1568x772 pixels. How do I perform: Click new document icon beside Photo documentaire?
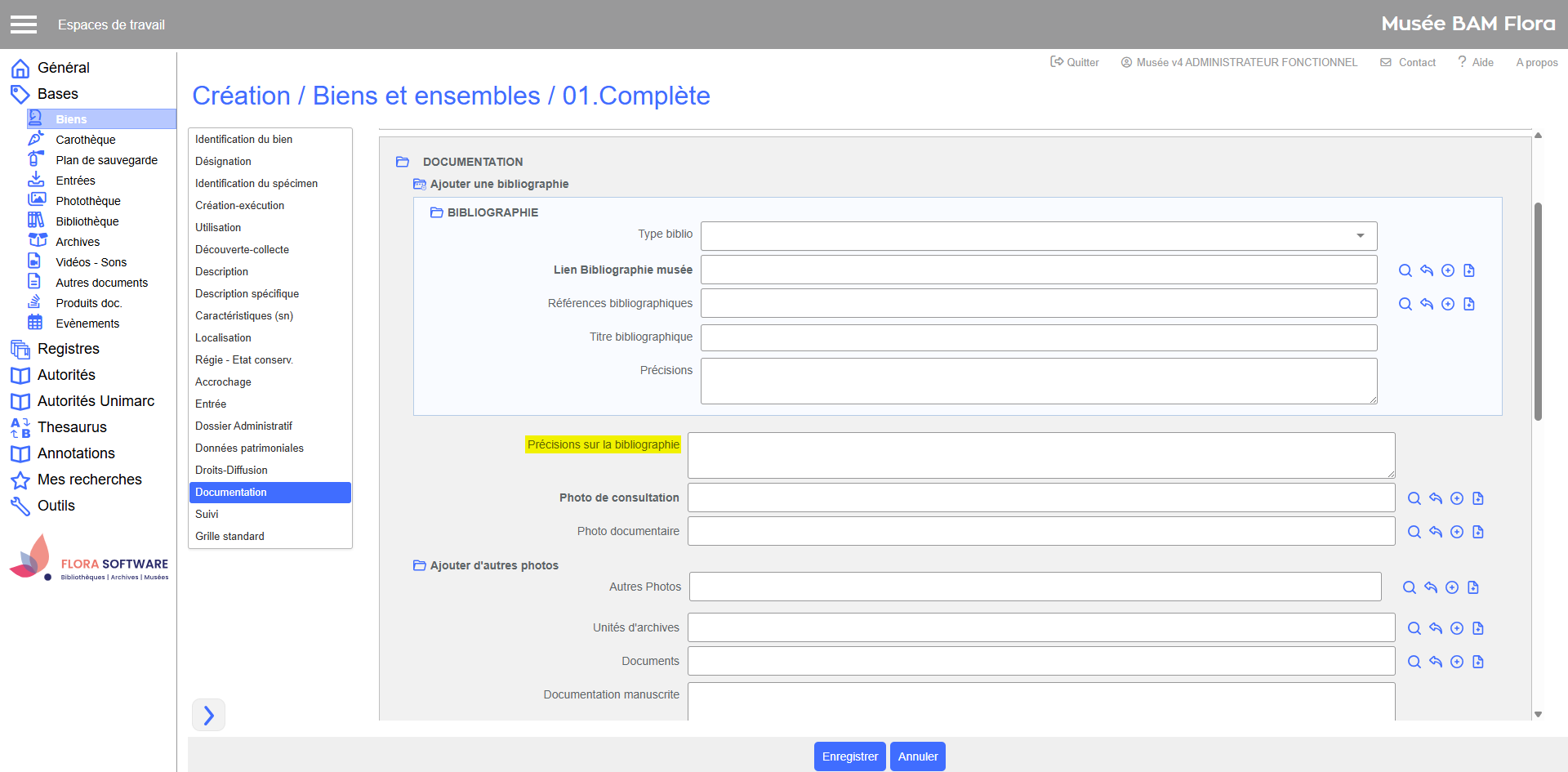[1477, 532]
